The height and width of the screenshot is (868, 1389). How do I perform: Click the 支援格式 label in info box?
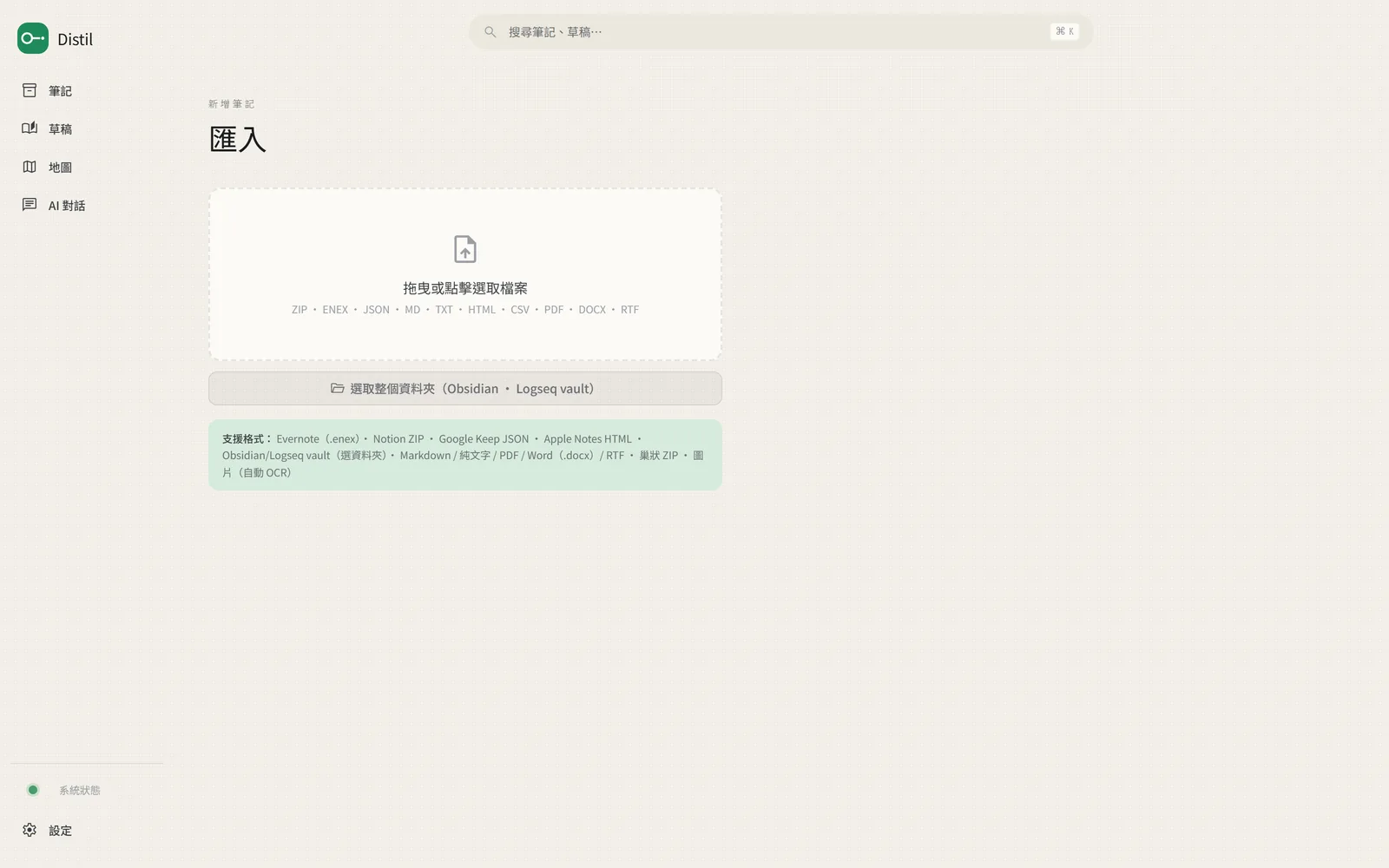tap(247, 439)
